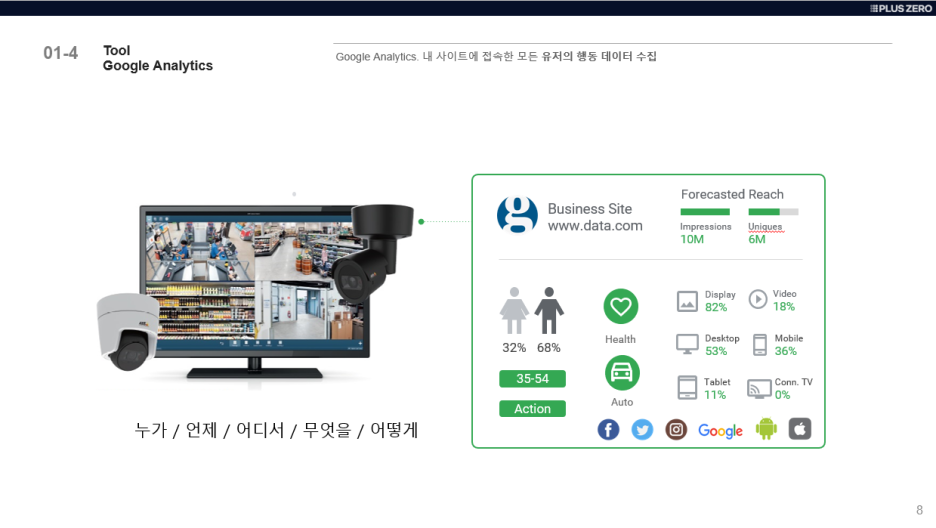Click the Impressions label

706,227
